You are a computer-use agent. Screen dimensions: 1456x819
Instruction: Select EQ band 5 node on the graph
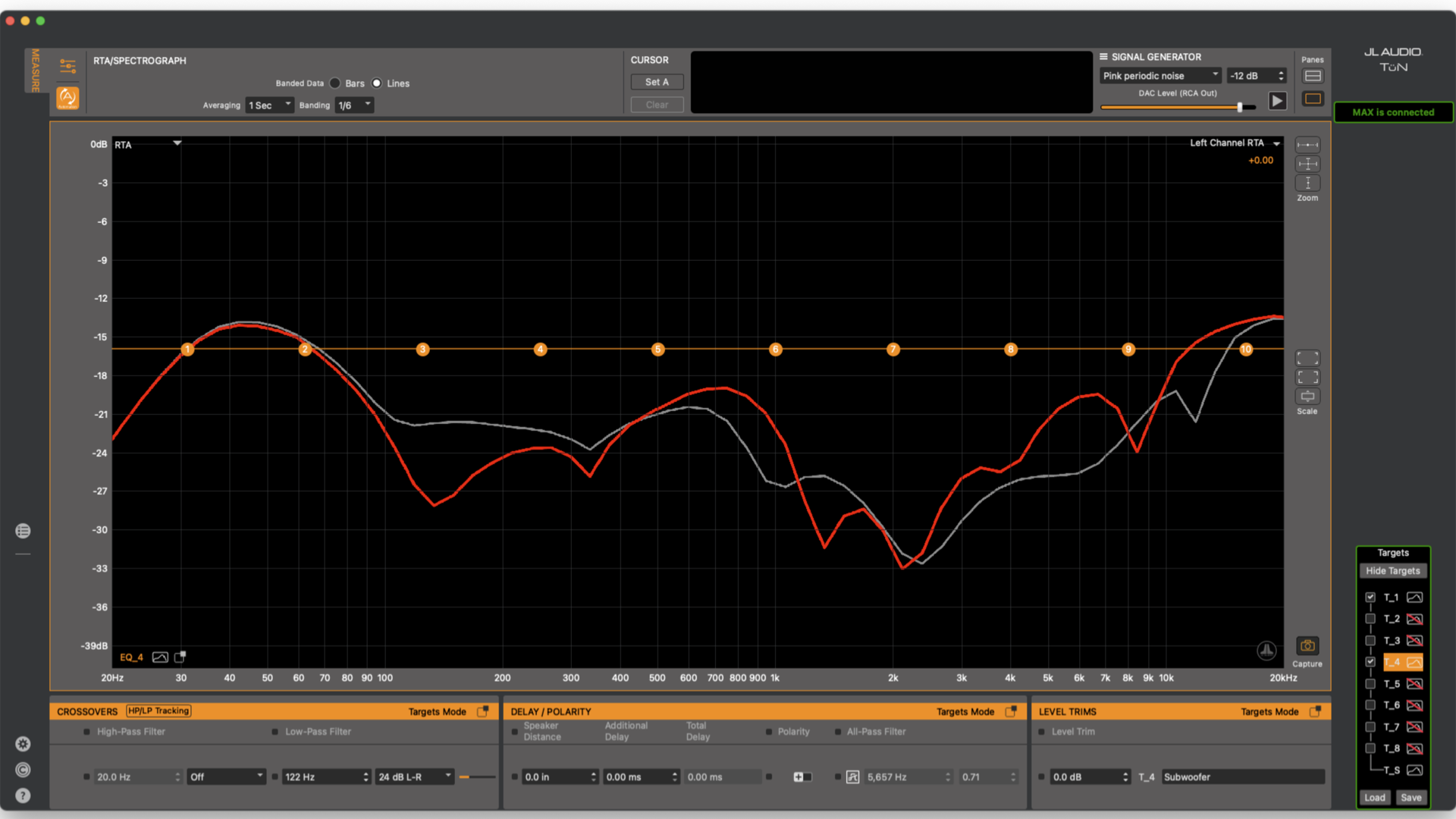click(657, 350)
